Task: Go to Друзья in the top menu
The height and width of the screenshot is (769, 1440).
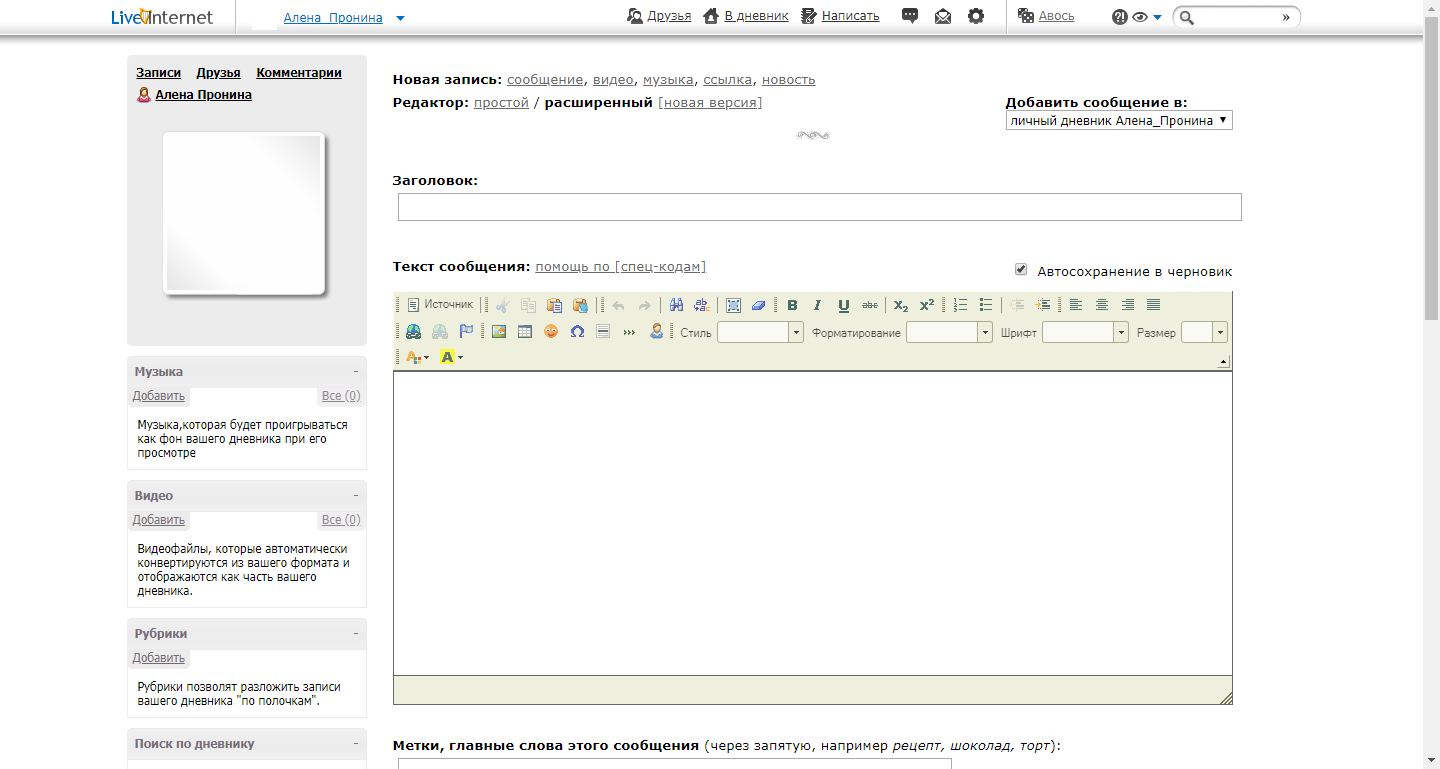Action: (x=668, y=16)
